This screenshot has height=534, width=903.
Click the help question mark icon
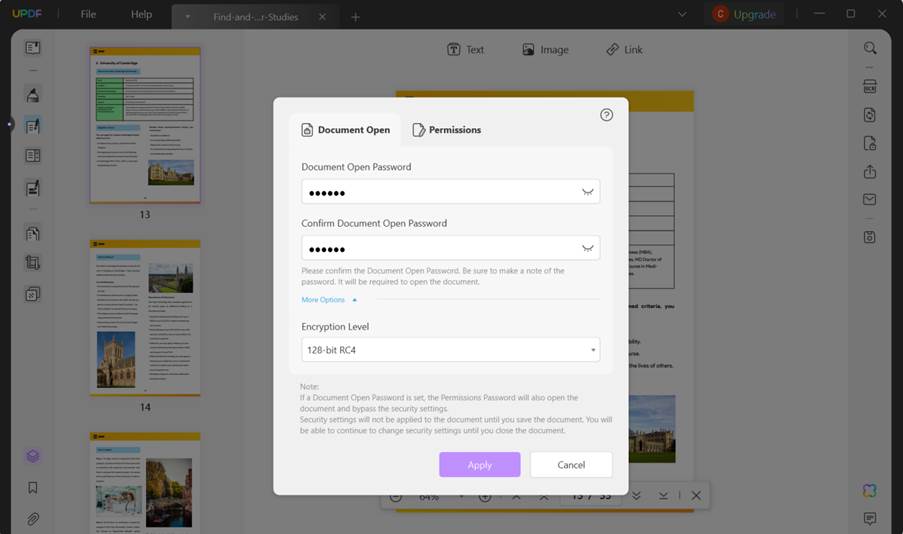pos(606,115)
